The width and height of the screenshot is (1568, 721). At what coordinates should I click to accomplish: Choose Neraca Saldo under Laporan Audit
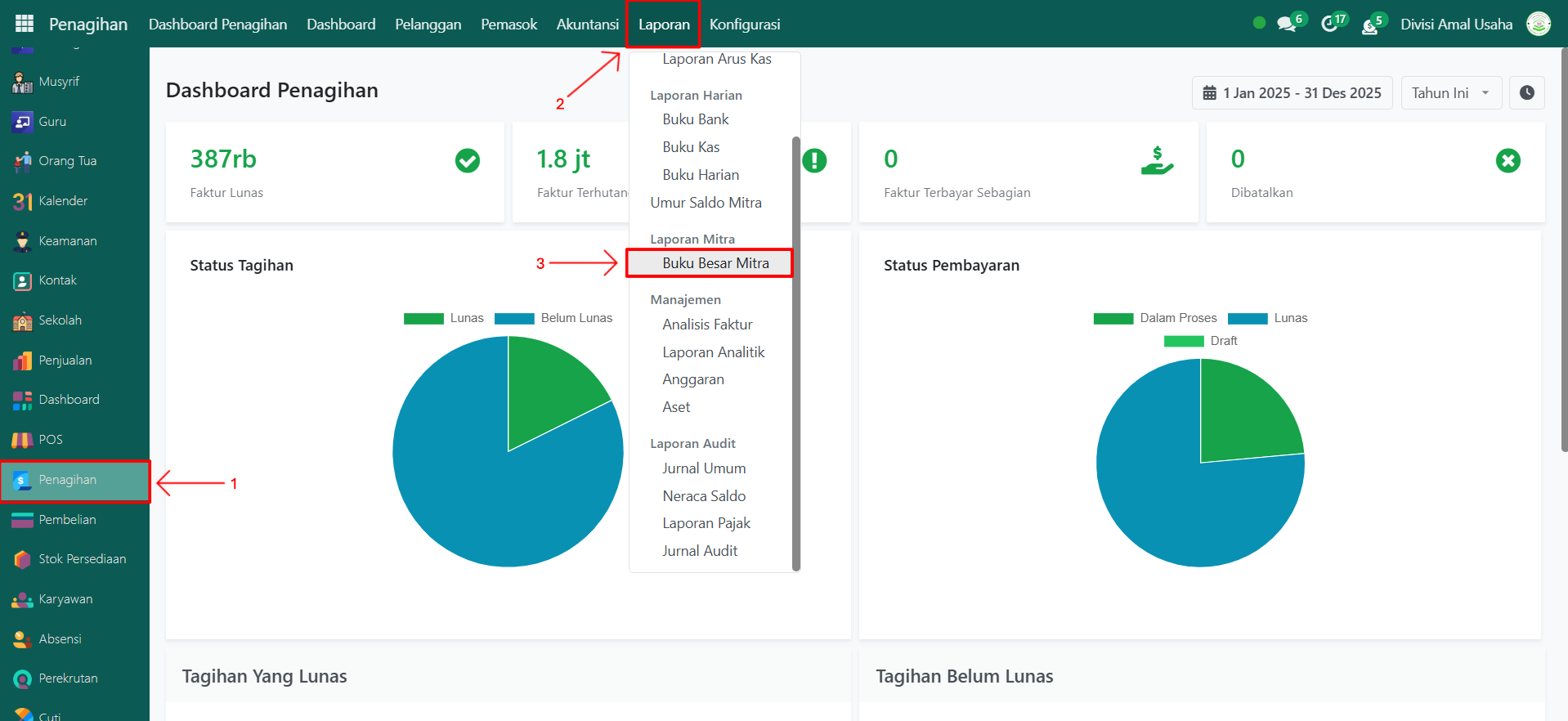click(704, 496)
